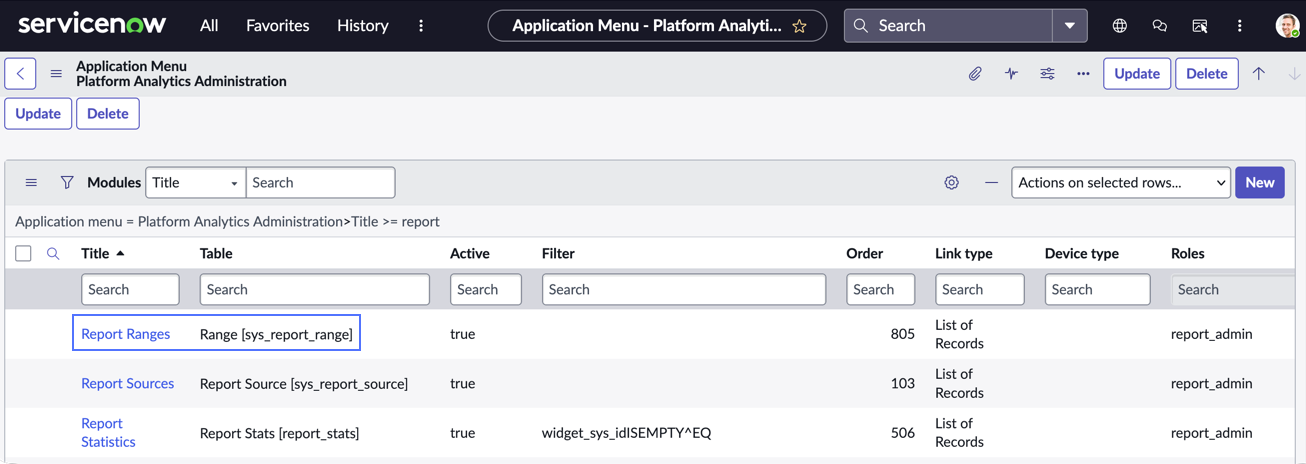Screen dimensions: 1306x464
Task: Open the user avatar menu
Action: 1287,26
